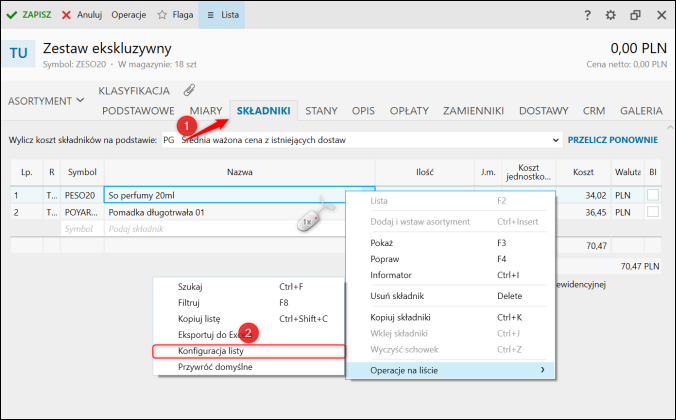The width and height of the screenshot is (676, 420).
Task: Click the 34,02 cost value
Action: click(596, 195)
